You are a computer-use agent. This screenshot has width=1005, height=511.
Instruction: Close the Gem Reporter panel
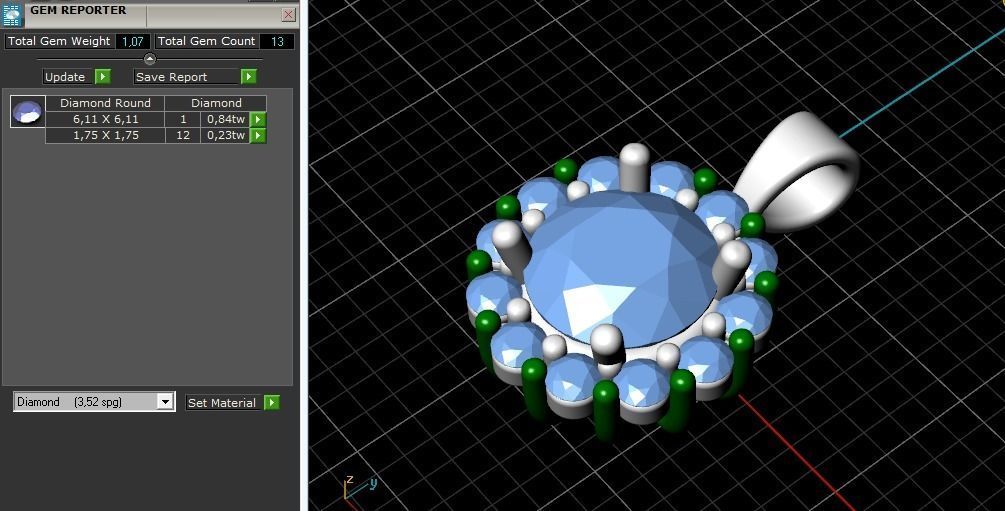(x=288, y=14)
